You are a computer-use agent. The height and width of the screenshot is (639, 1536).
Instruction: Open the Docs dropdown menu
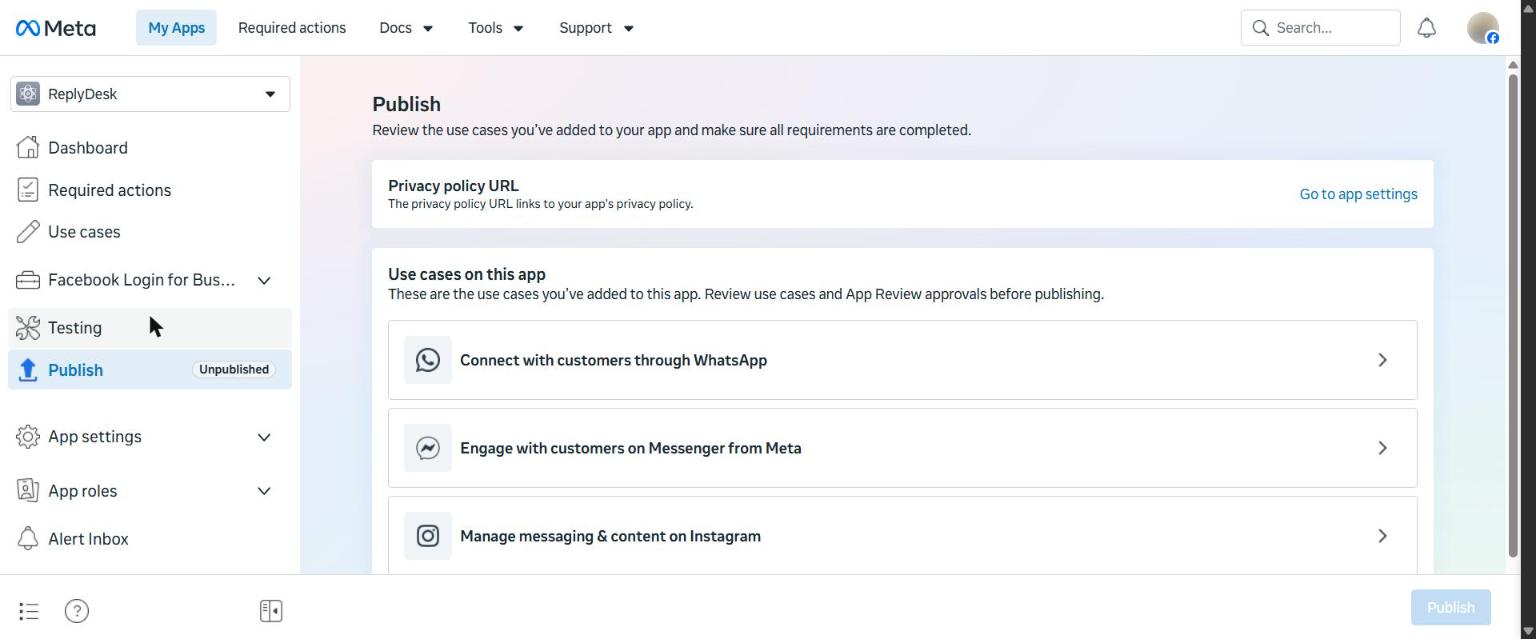click(x=406, y=28)
